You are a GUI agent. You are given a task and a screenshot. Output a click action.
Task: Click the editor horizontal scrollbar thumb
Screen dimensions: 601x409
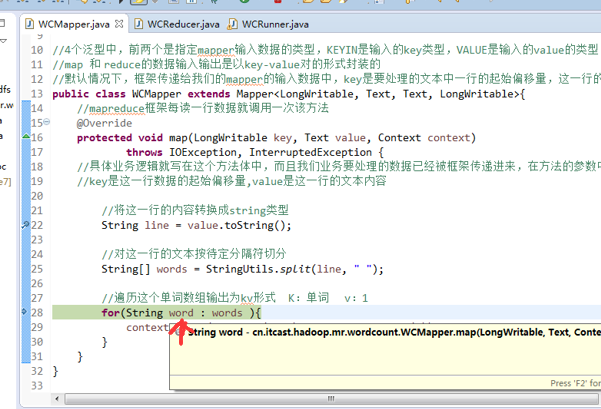[x=331, y=399]
